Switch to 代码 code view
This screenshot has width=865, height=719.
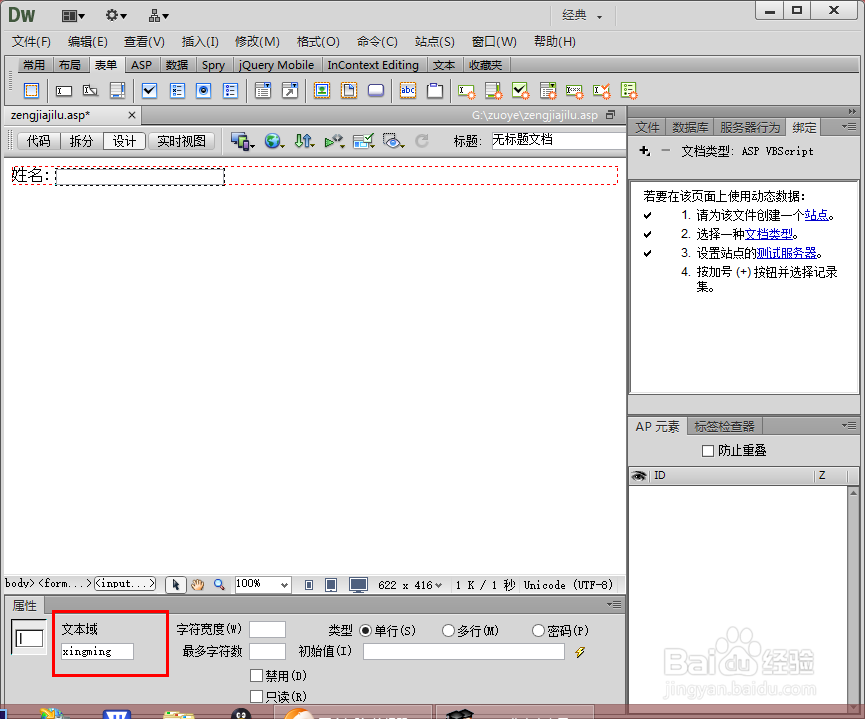pyautogui.click(x=38, y=141)
